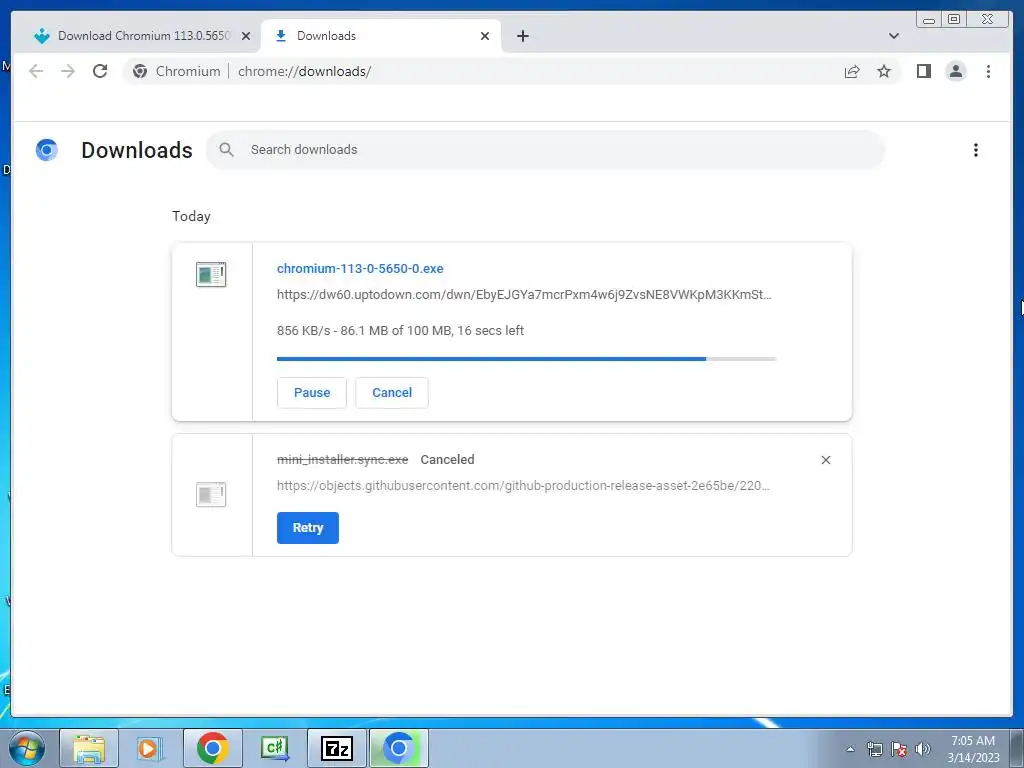
Task: Click the Chromium logo beside Downloads heading
Action: [47, 150]
